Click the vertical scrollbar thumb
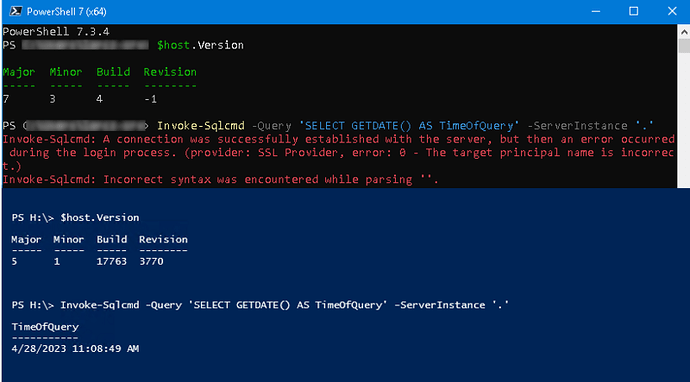This screenshot has height=382, width=690. click(684, 46)
